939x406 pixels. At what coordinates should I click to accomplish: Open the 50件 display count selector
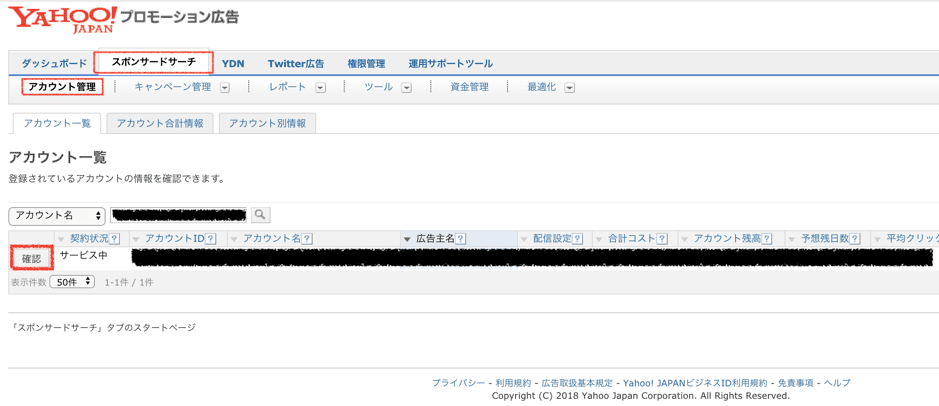coord(73,283)
